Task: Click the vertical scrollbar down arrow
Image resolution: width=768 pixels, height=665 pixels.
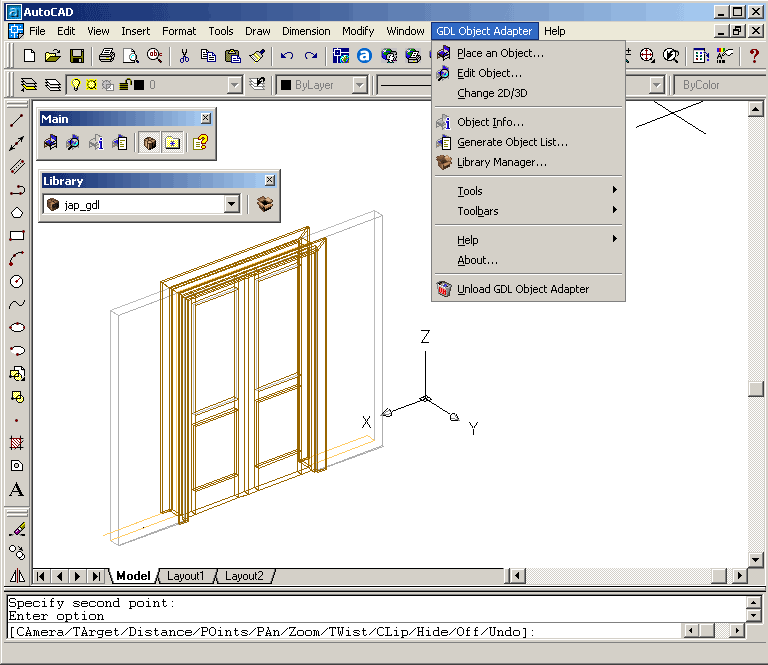Action: click(755, 559)
